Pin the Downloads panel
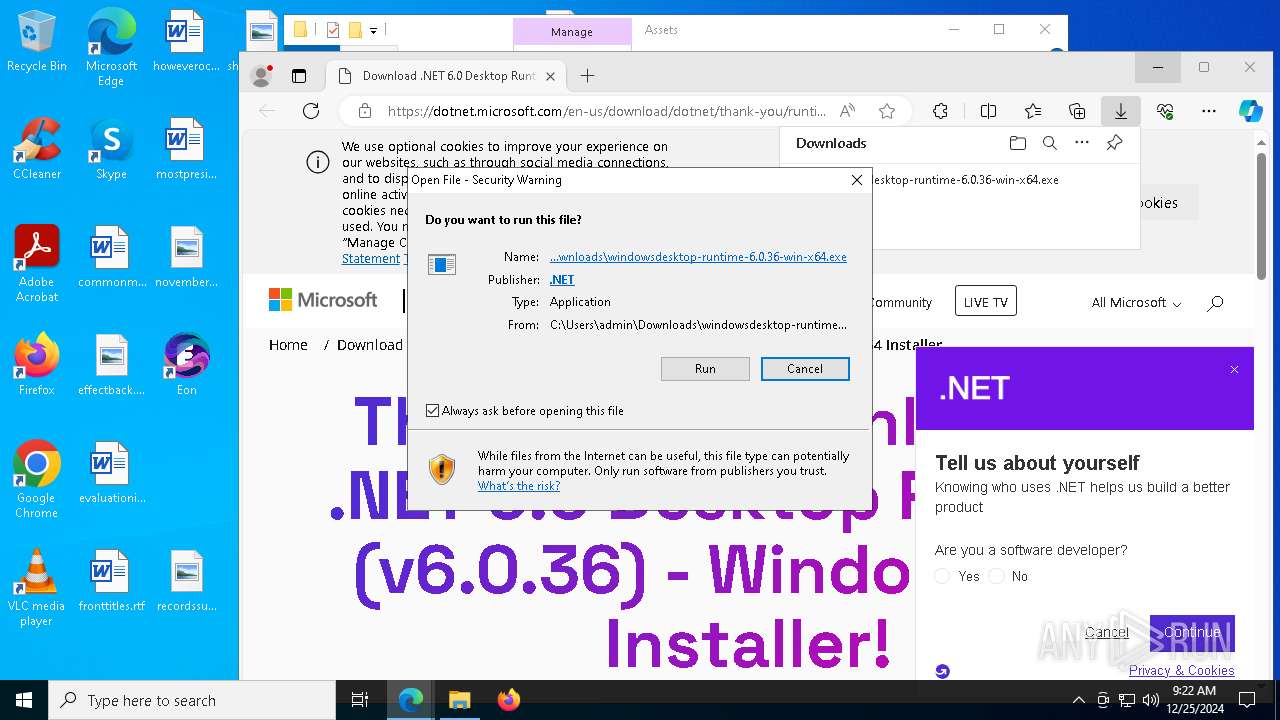This screenshot has width=1280, height=720. point(1114,143)
